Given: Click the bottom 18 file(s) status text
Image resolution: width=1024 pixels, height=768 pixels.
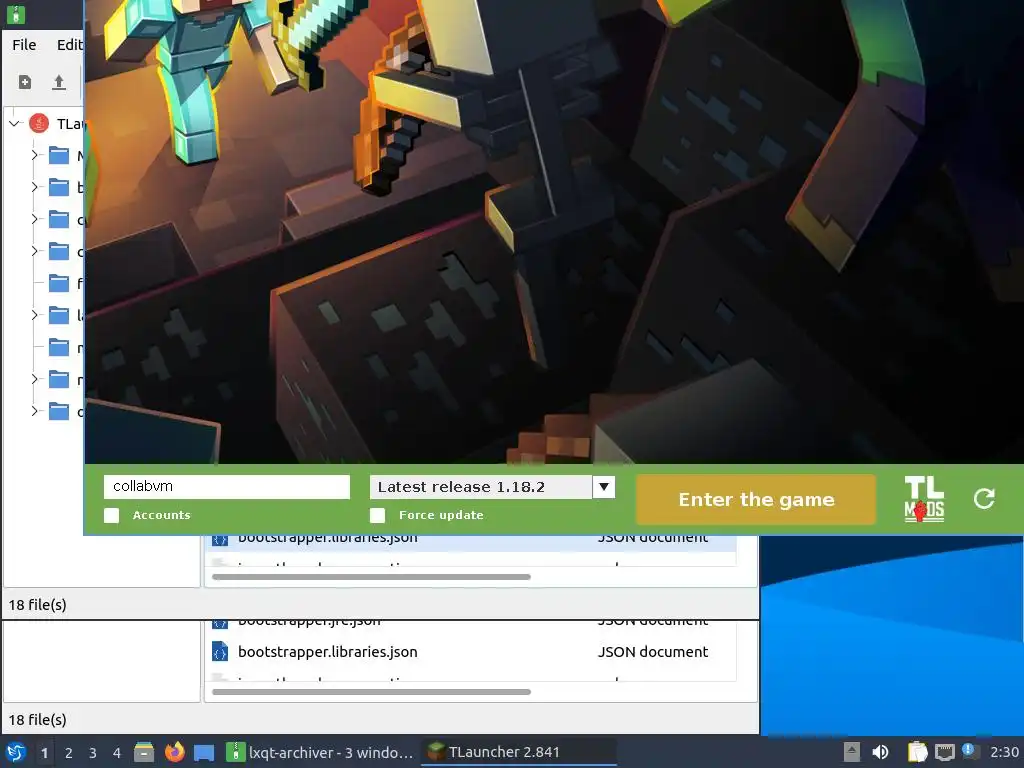Looking at the screenshot, I should point(37,720).
